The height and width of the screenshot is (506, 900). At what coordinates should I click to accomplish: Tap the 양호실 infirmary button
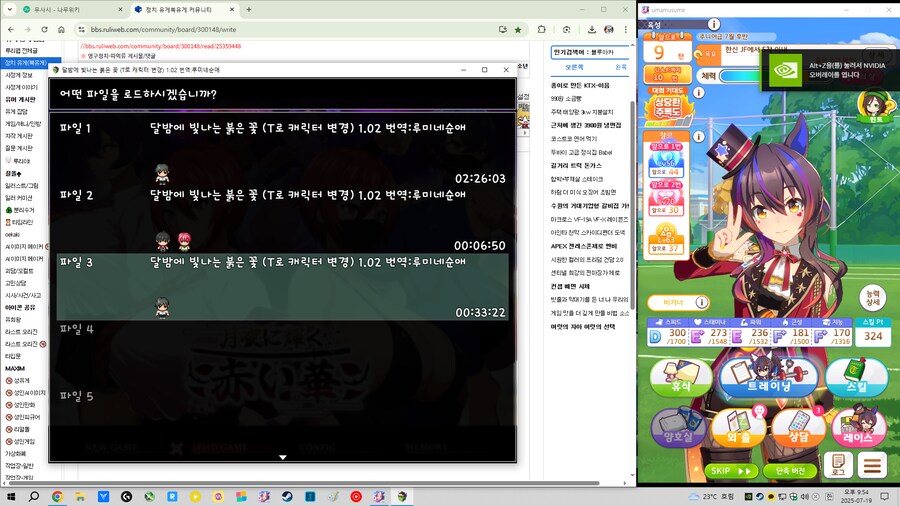point(678,428)
